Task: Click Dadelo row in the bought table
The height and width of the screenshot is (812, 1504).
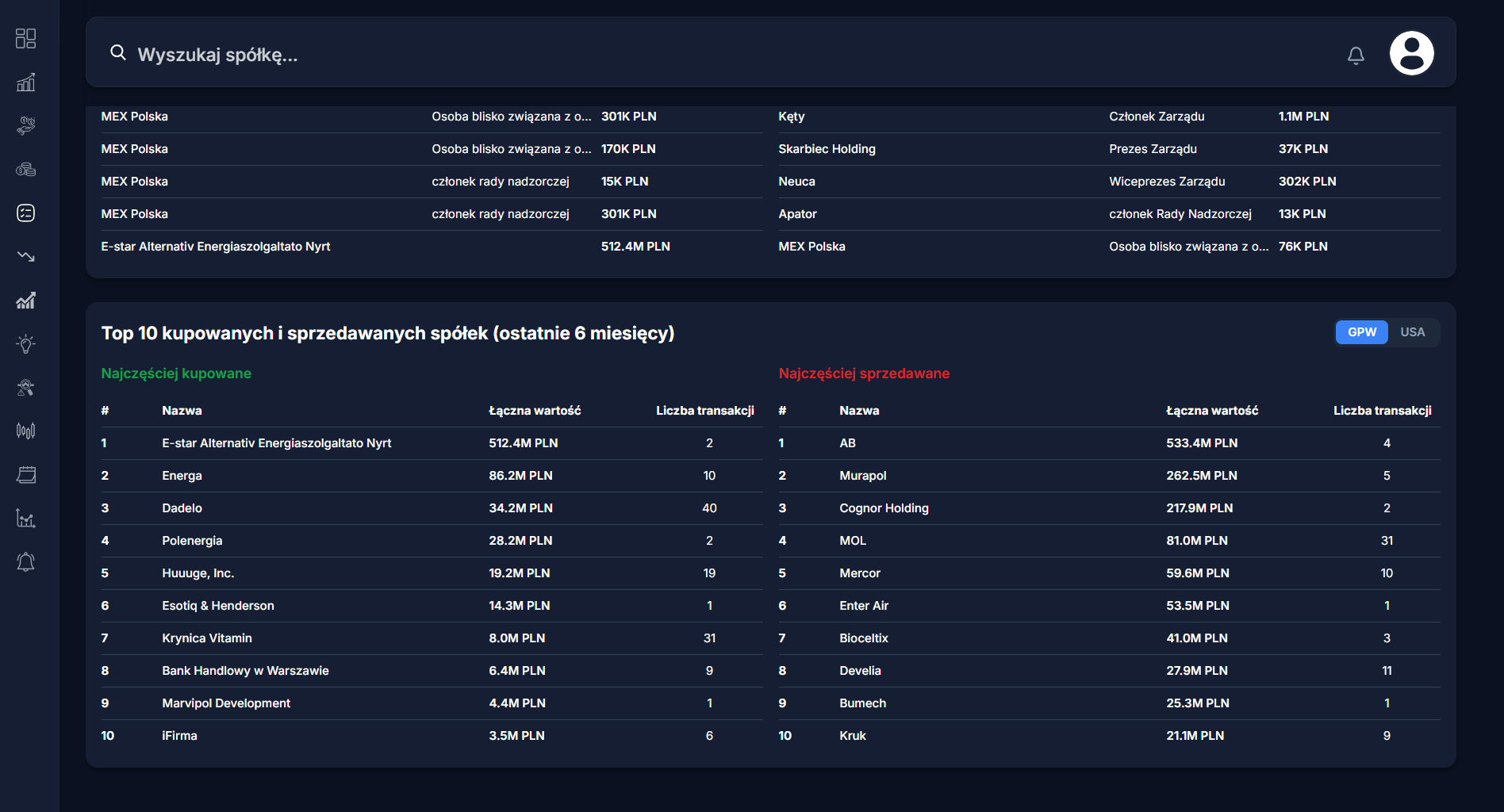Action: click(182, 508)
